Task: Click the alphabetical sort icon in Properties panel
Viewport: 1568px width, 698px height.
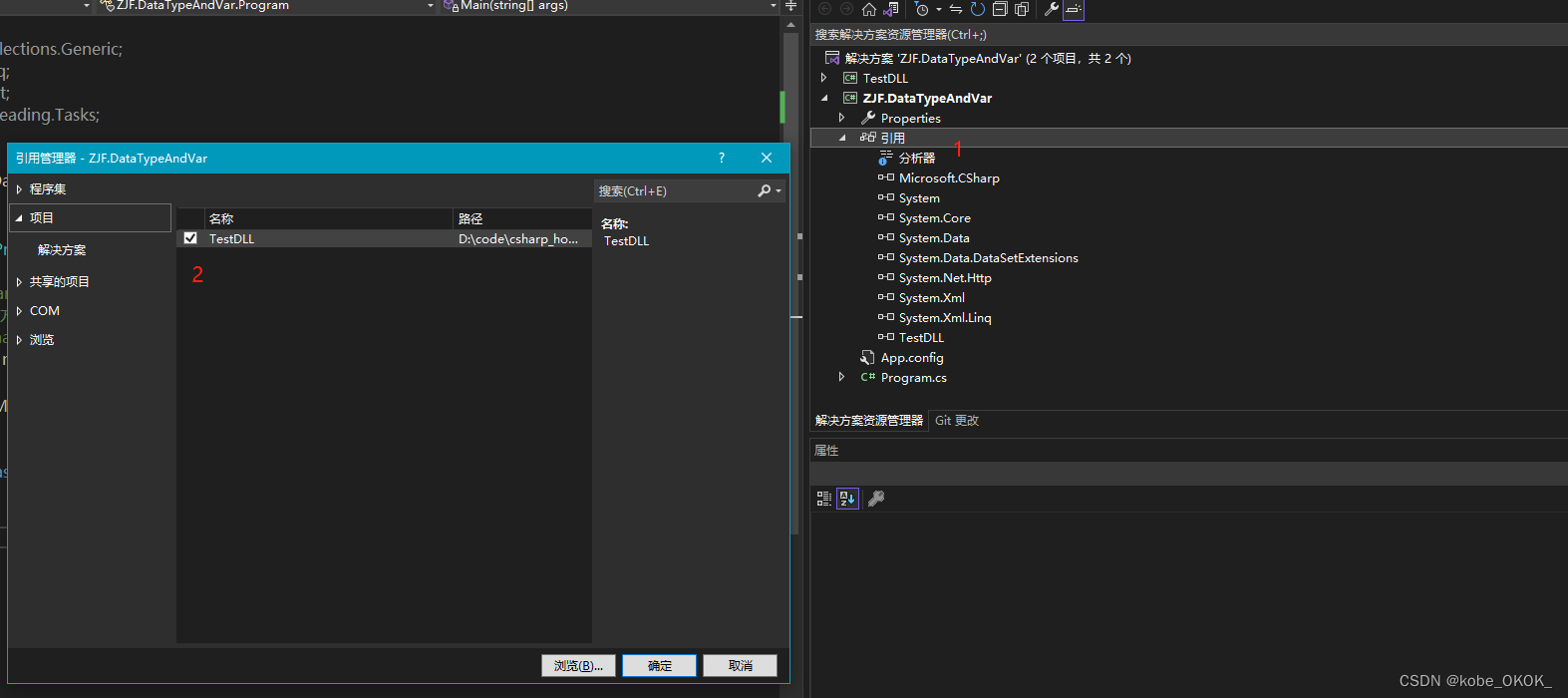Action: pyautogui.click(x=847, y=499)
